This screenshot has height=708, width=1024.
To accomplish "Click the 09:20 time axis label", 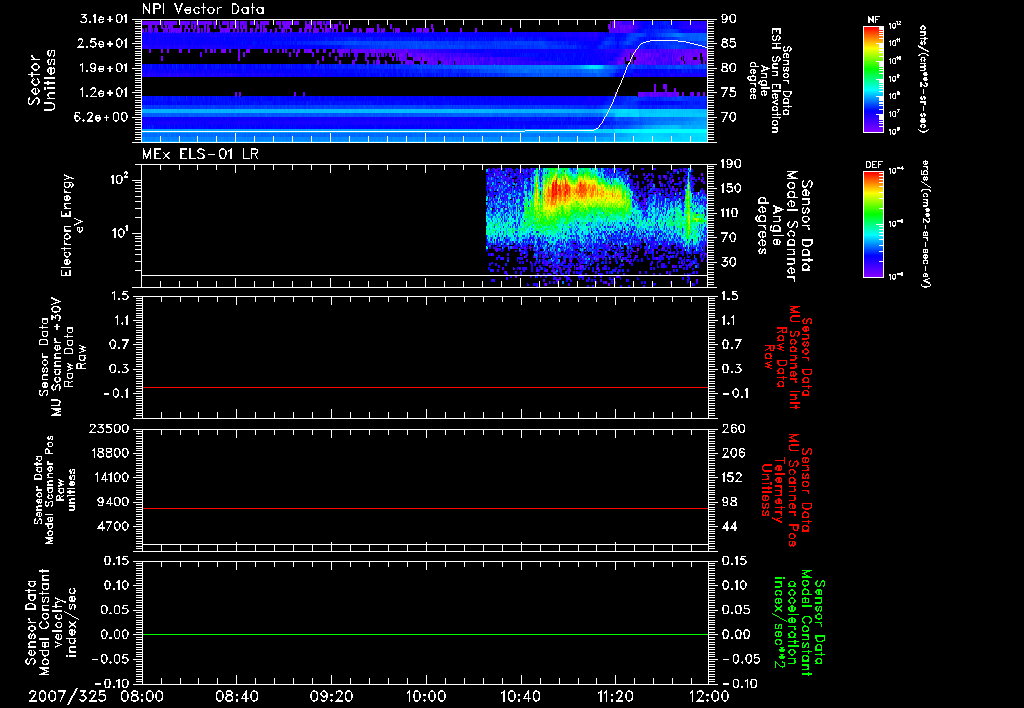I will 331,696.
